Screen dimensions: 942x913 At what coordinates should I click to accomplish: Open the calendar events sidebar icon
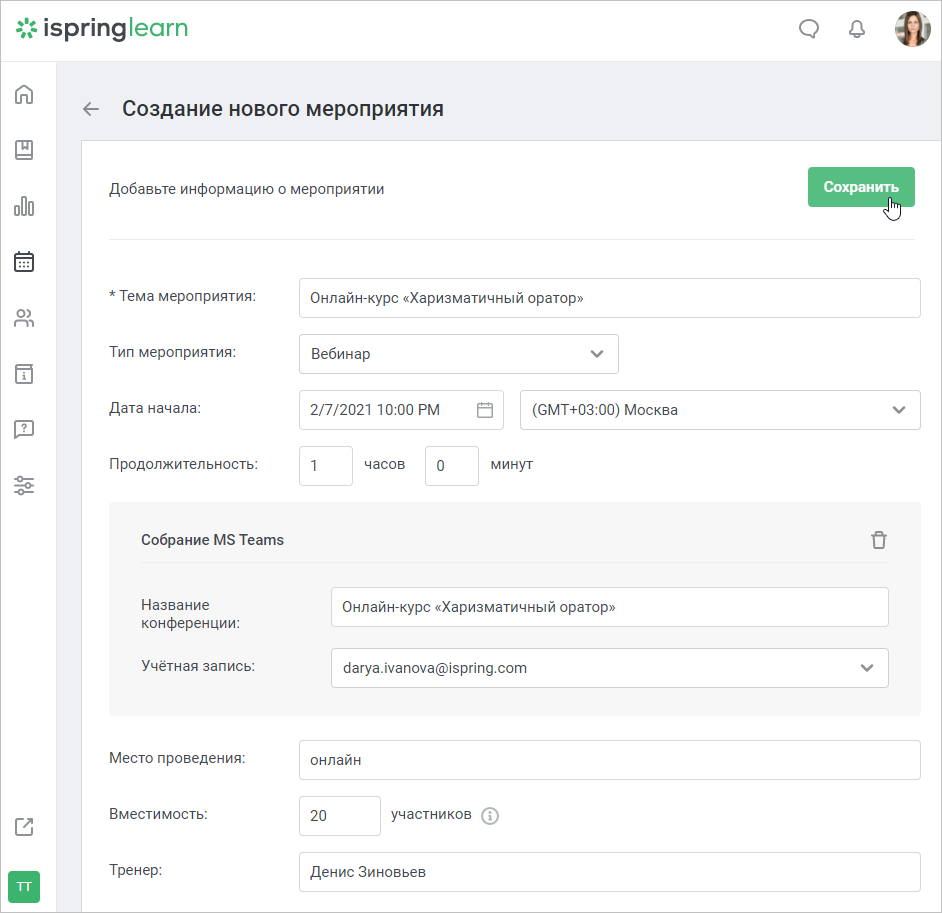pos(24,261)
